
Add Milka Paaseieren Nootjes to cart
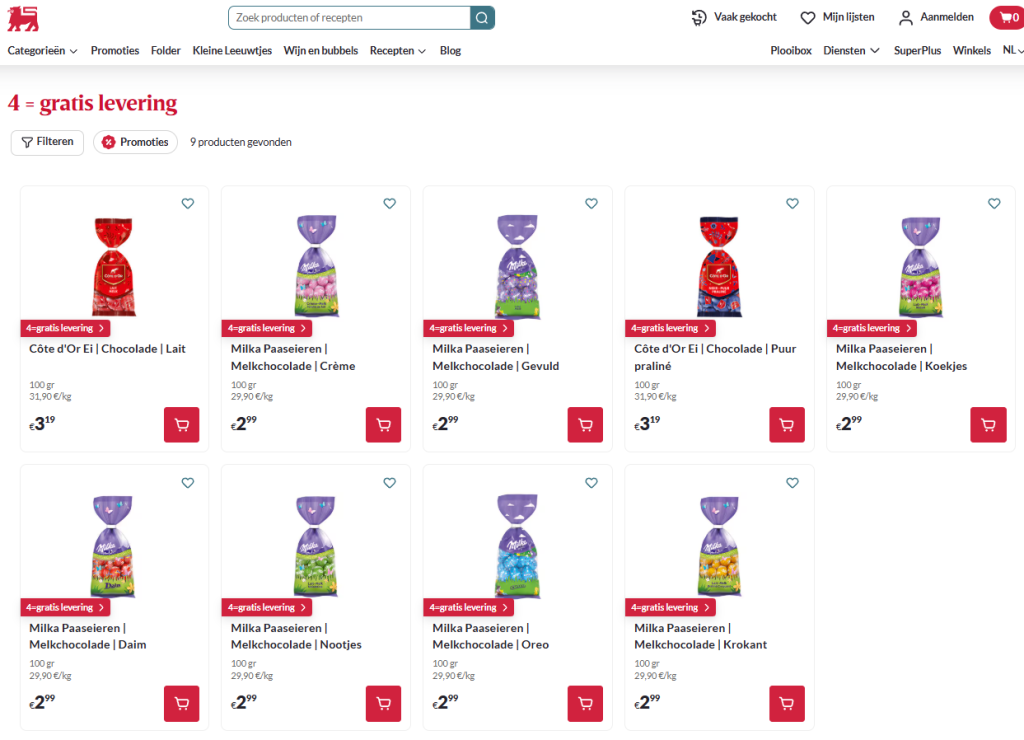[x=383, y=703]
